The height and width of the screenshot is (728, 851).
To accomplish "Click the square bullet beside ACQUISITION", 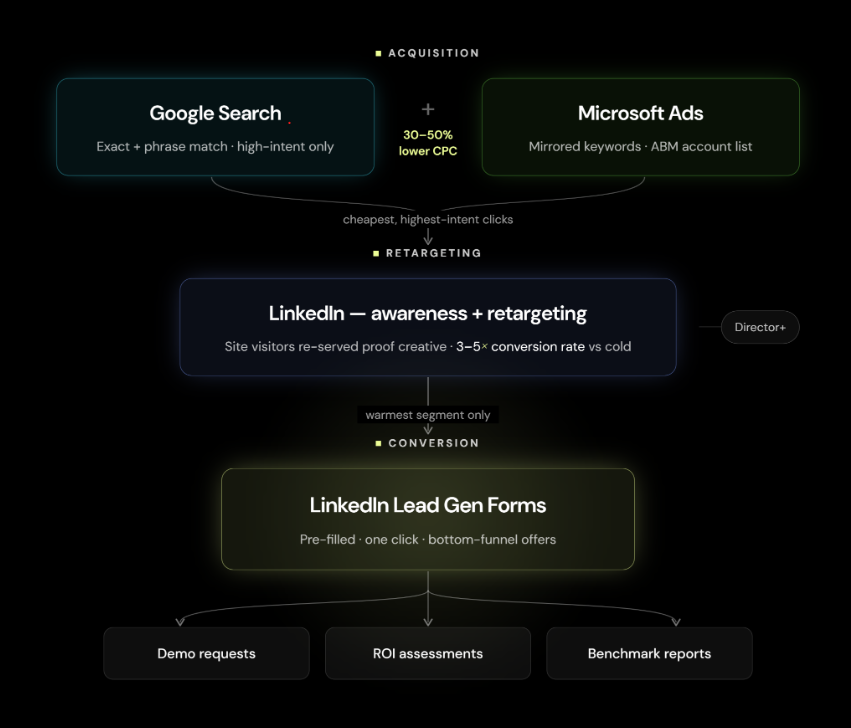I will point(378,53).
